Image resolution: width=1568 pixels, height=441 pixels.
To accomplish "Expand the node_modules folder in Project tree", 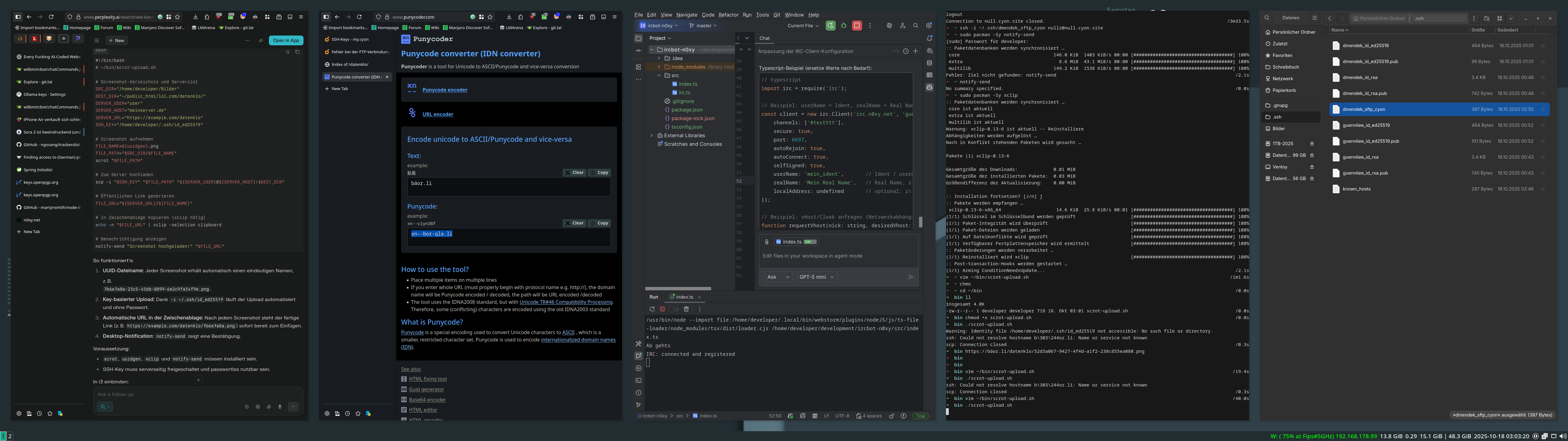I will [659, 67].
